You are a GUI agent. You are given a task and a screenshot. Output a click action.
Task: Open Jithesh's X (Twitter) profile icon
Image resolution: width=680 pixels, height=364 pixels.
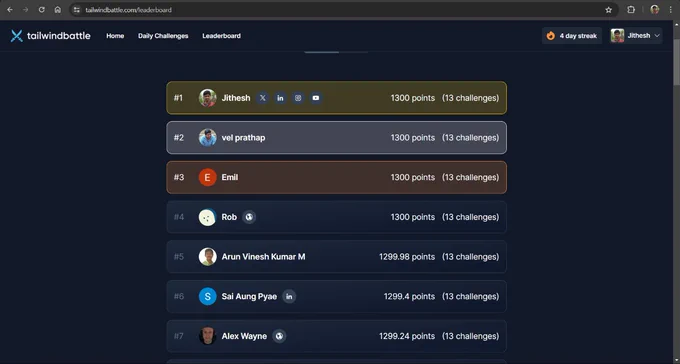[262, 98]
